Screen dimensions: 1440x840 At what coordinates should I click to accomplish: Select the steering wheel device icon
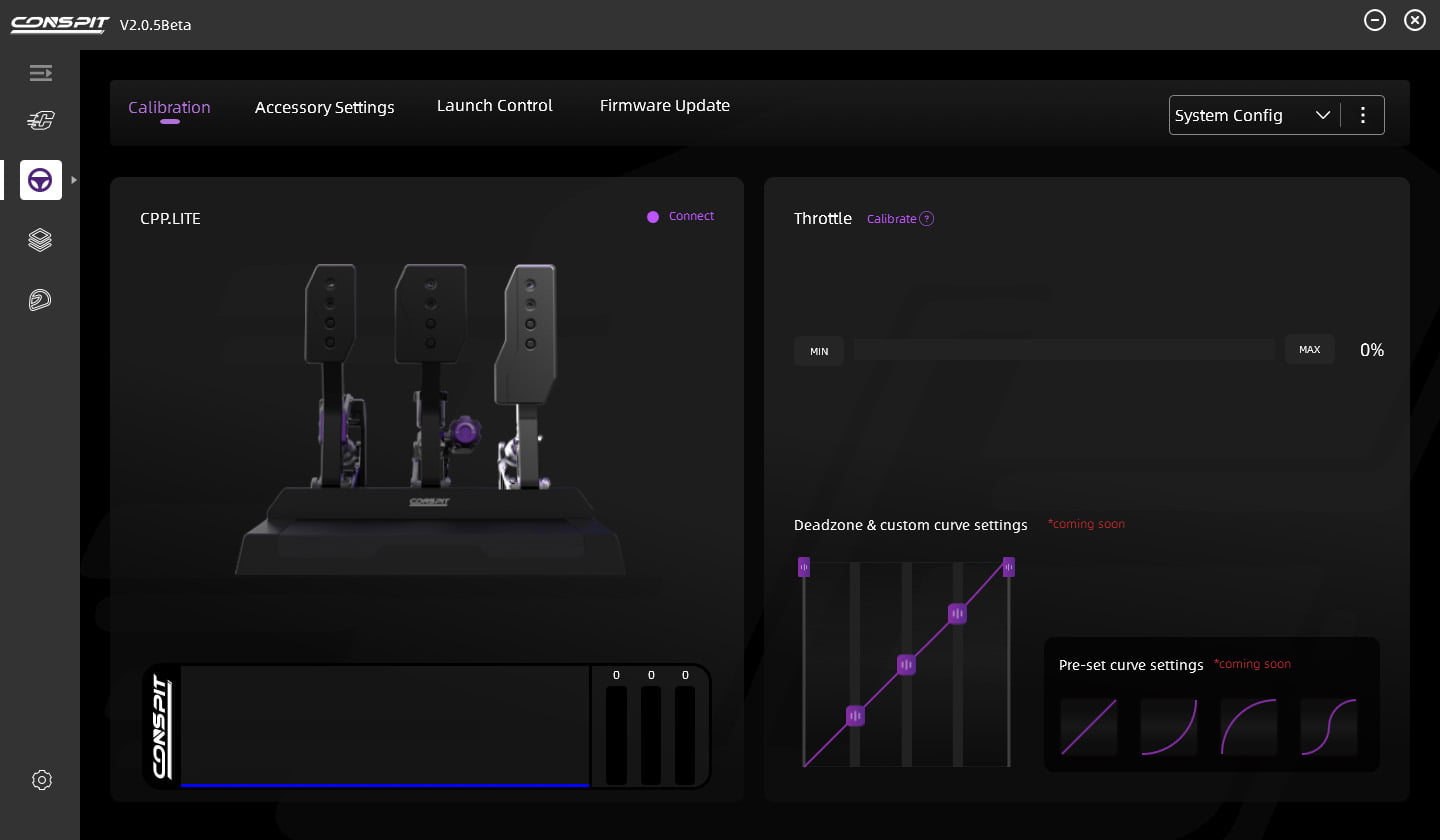pos(40,180)
